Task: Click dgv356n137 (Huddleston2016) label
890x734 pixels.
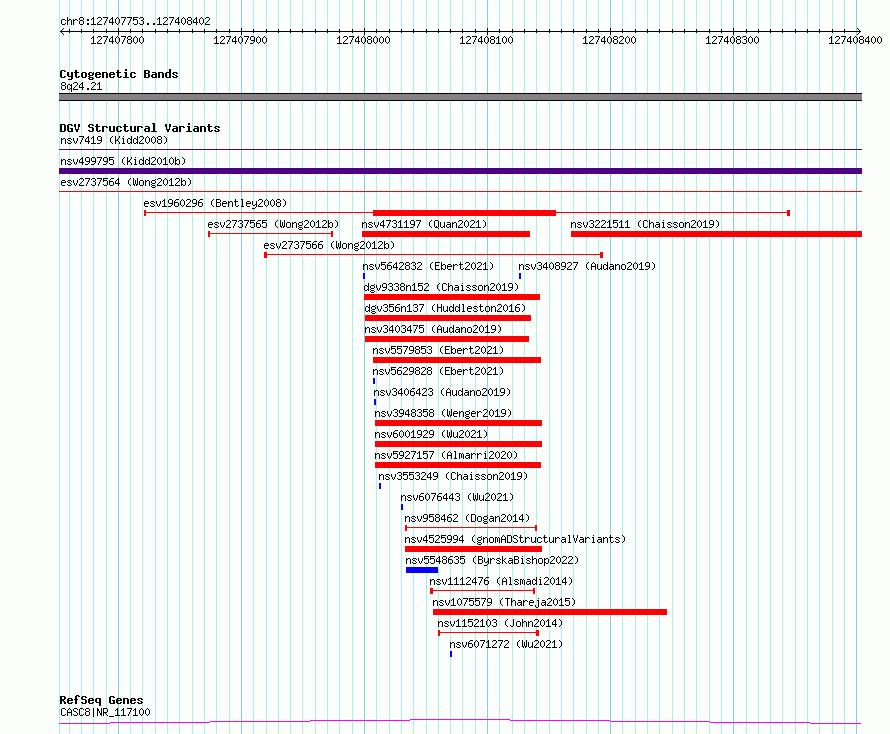Action: pos(445,308)
